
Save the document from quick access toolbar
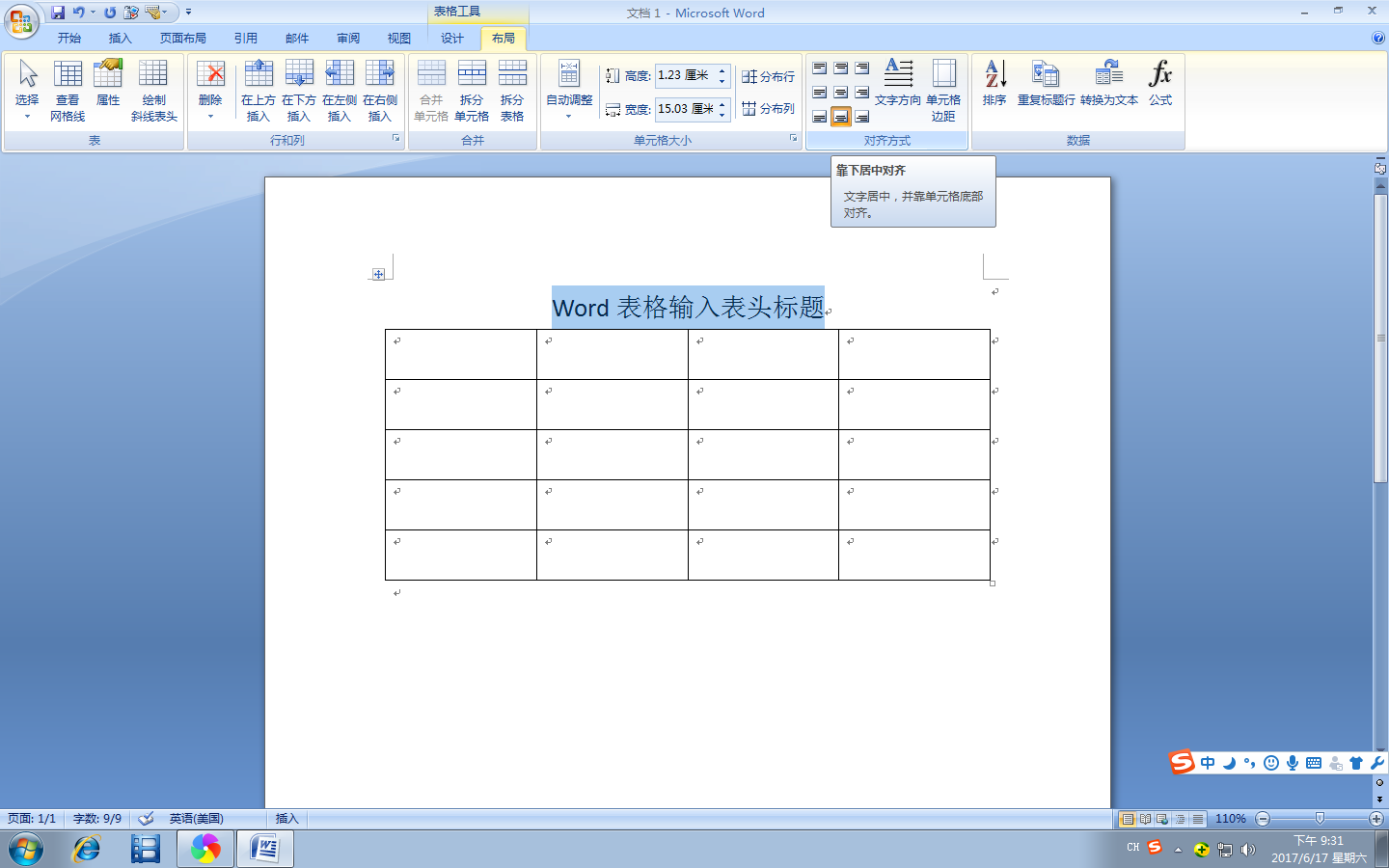click(x=58, y=13)
